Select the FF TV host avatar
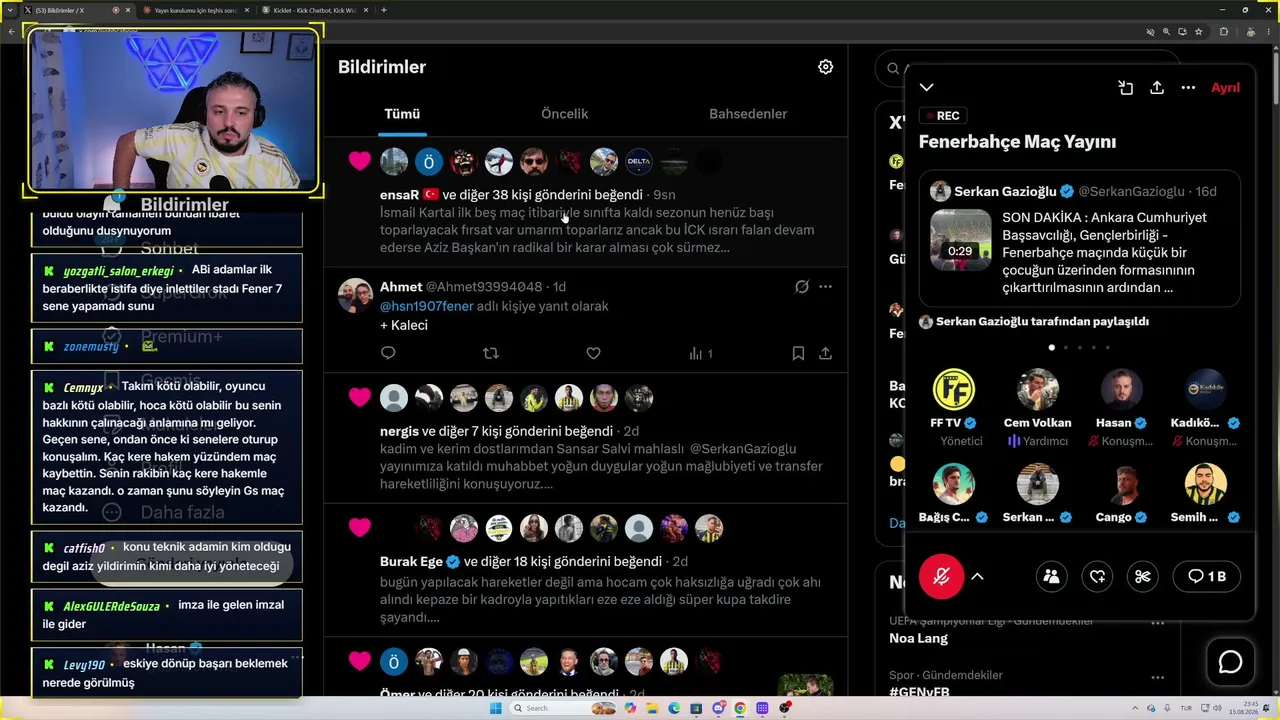 click(954, 389)
